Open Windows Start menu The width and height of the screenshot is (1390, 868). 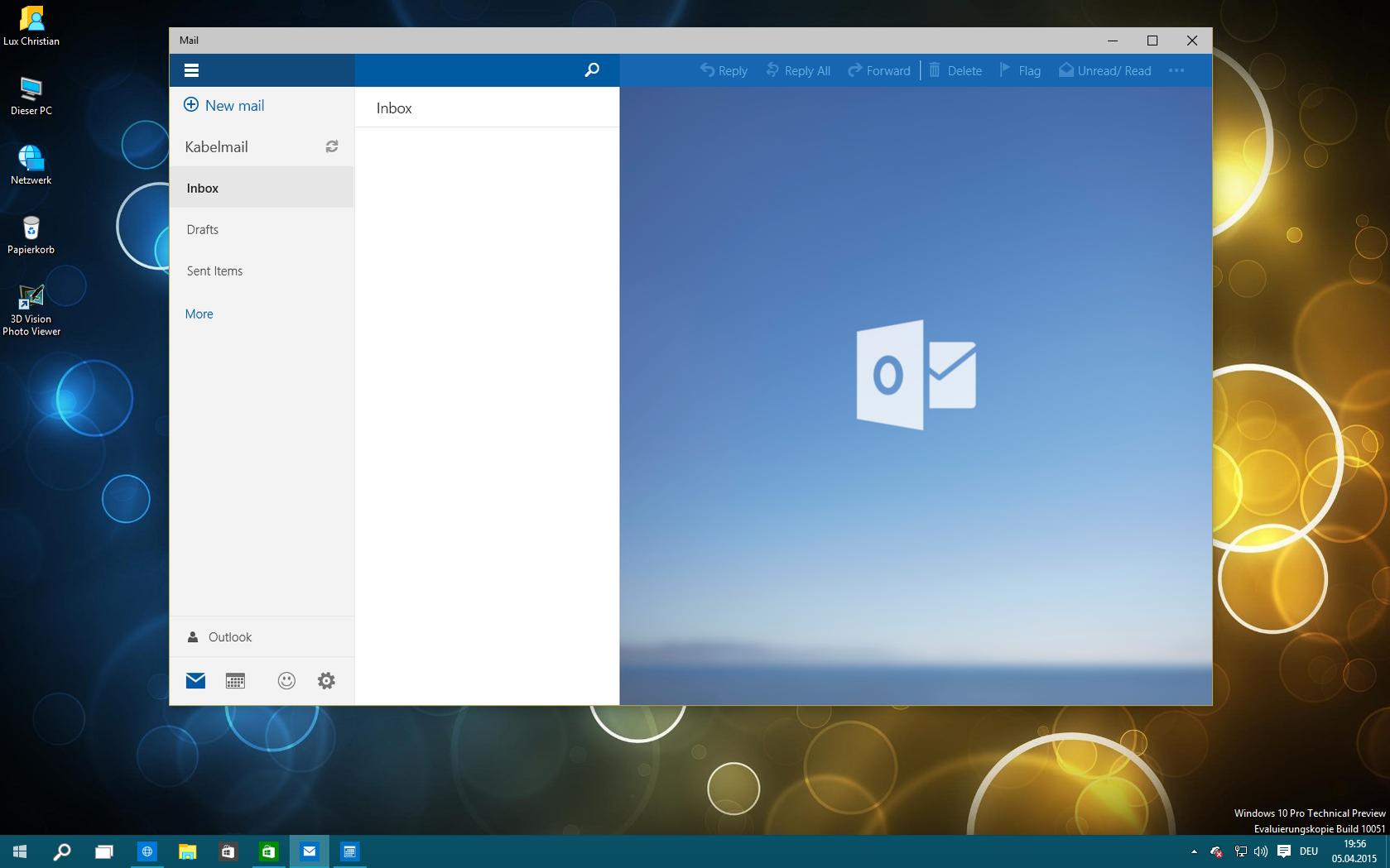pyautogui.click(x=20, y=851)
